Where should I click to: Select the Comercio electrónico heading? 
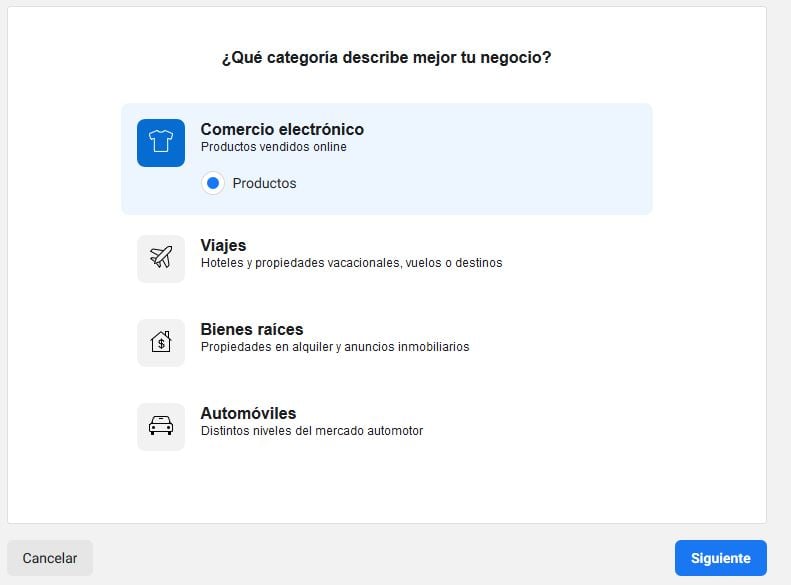point(282,129)
